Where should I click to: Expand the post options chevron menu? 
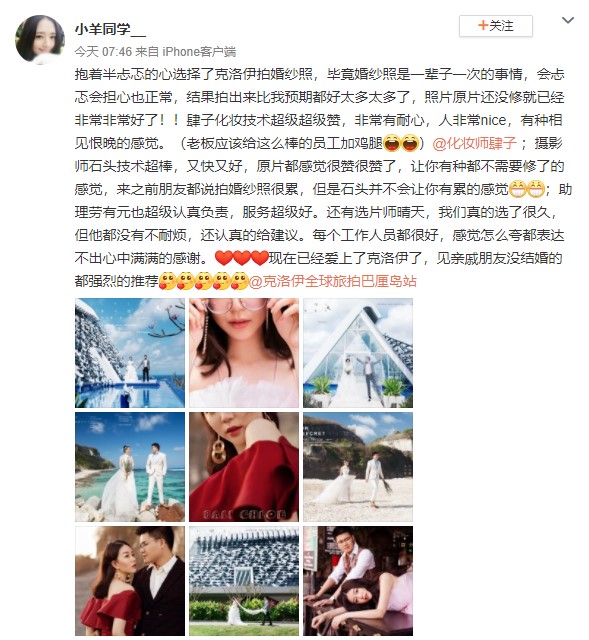(568, 20)
